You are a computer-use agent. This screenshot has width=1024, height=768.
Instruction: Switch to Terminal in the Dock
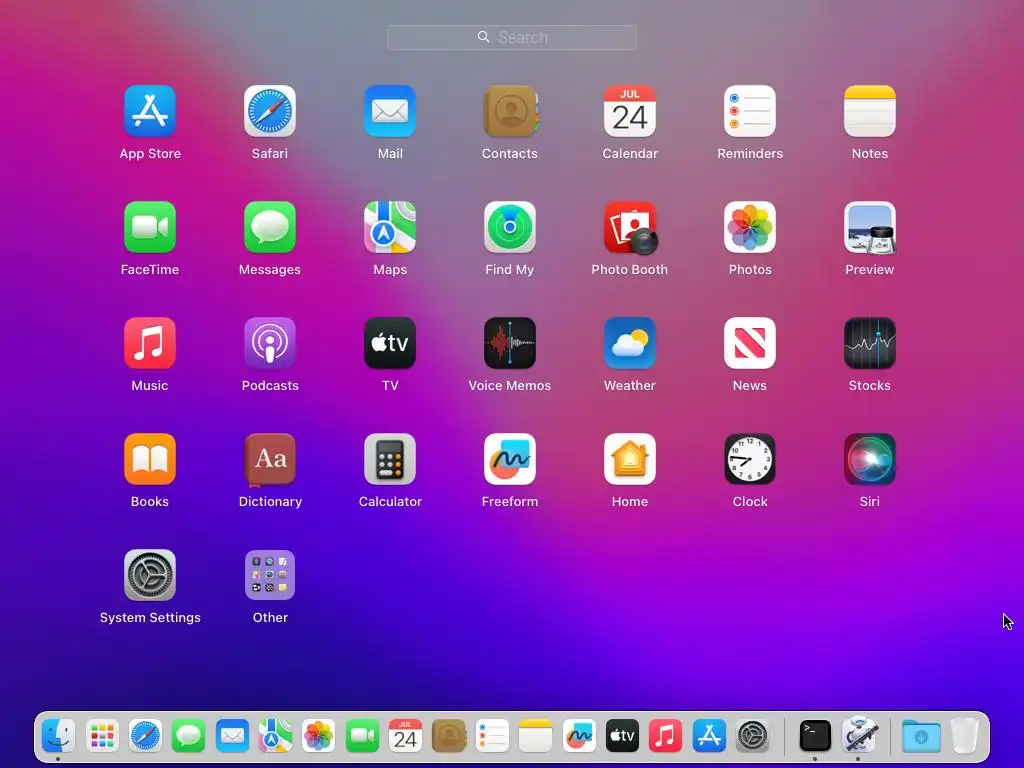point(815,736)
